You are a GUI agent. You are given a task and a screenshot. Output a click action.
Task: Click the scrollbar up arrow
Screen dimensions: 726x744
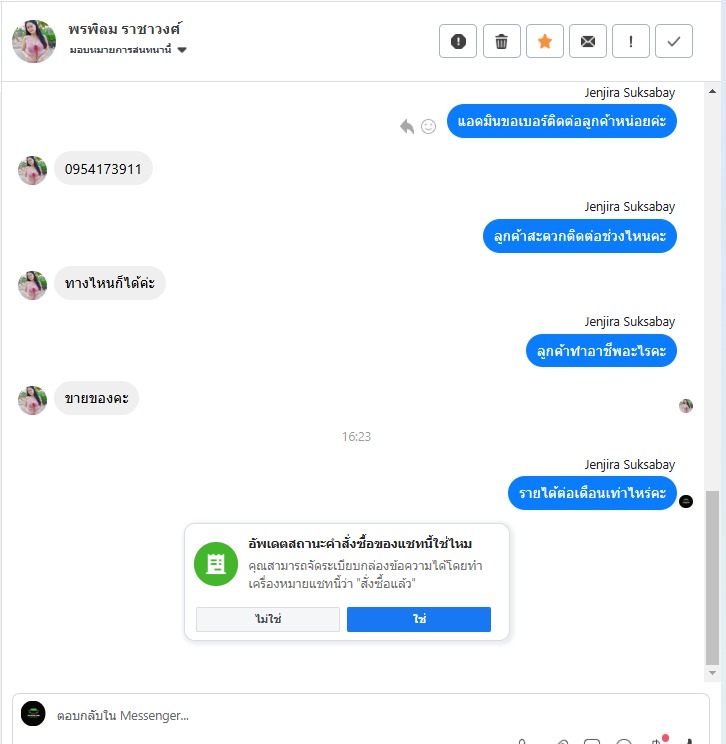pos(712,91)
